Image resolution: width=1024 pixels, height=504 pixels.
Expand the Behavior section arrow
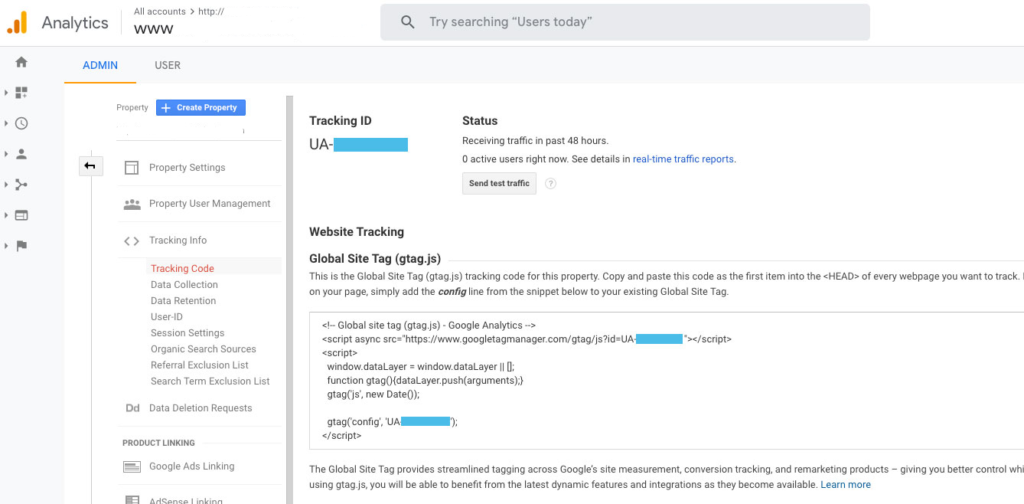point(6,215)
